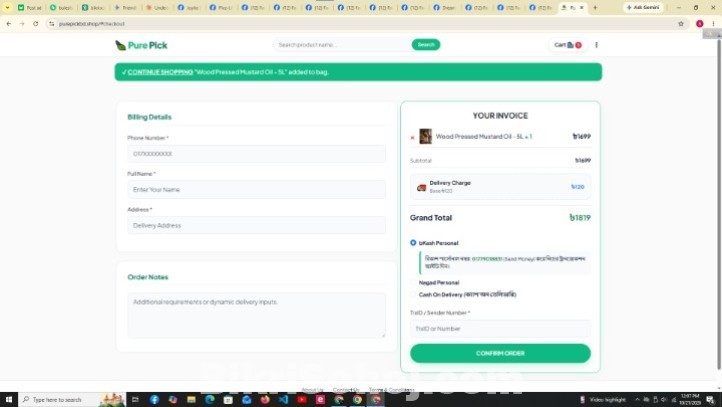
Task: Select Nagad Personal payment method
Action: click(413, 282)
